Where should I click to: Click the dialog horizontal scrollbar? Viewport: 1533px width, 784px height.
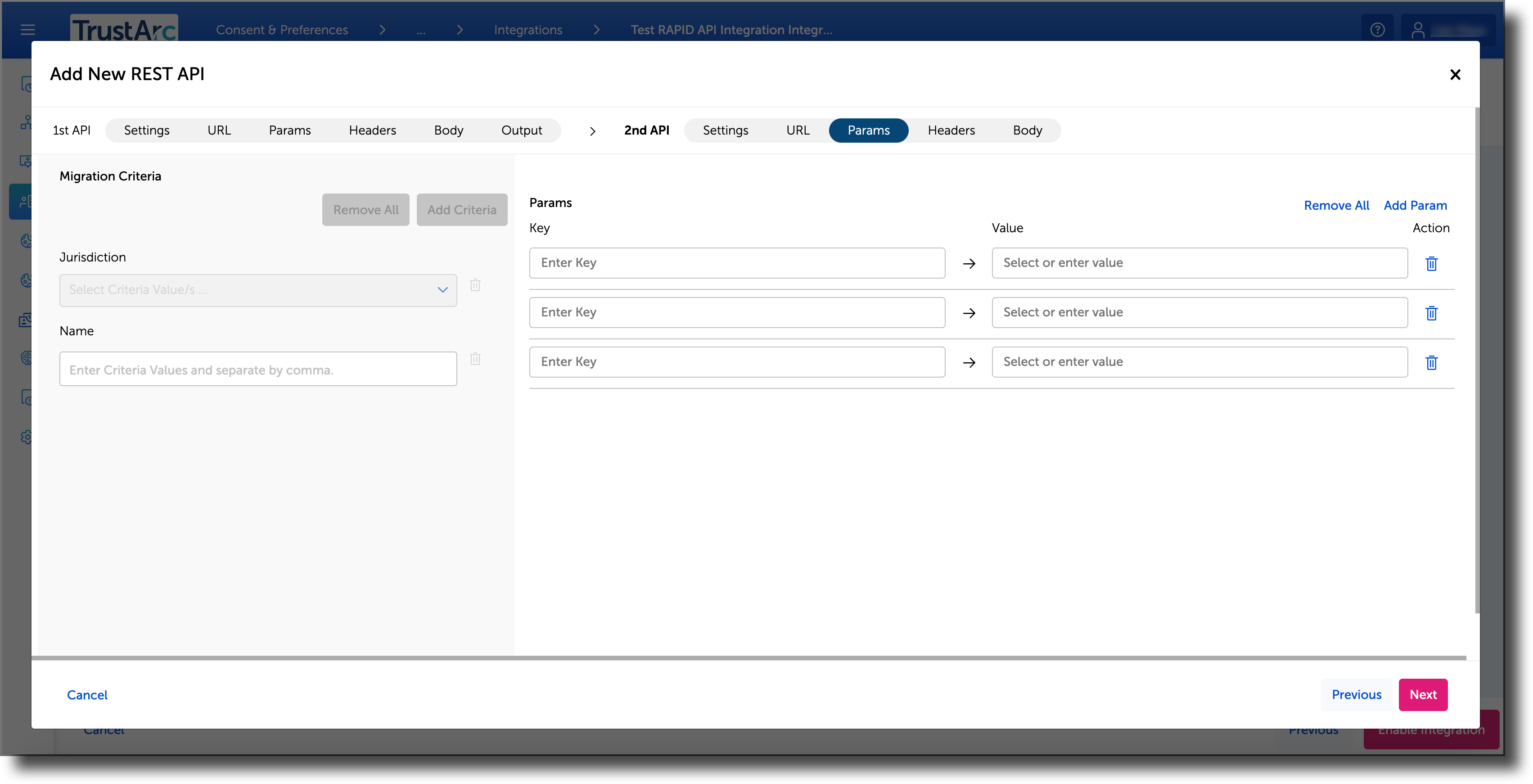(x=748, y=657)
